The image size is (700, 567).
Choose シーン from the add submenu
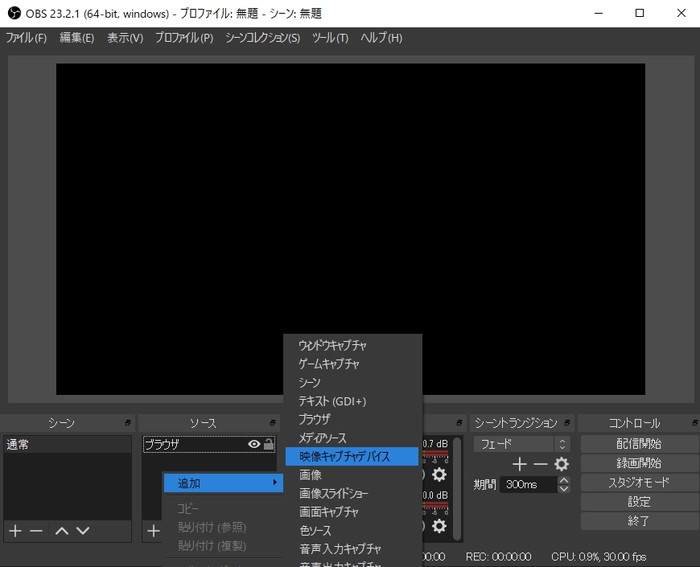(x=352, y=383)
